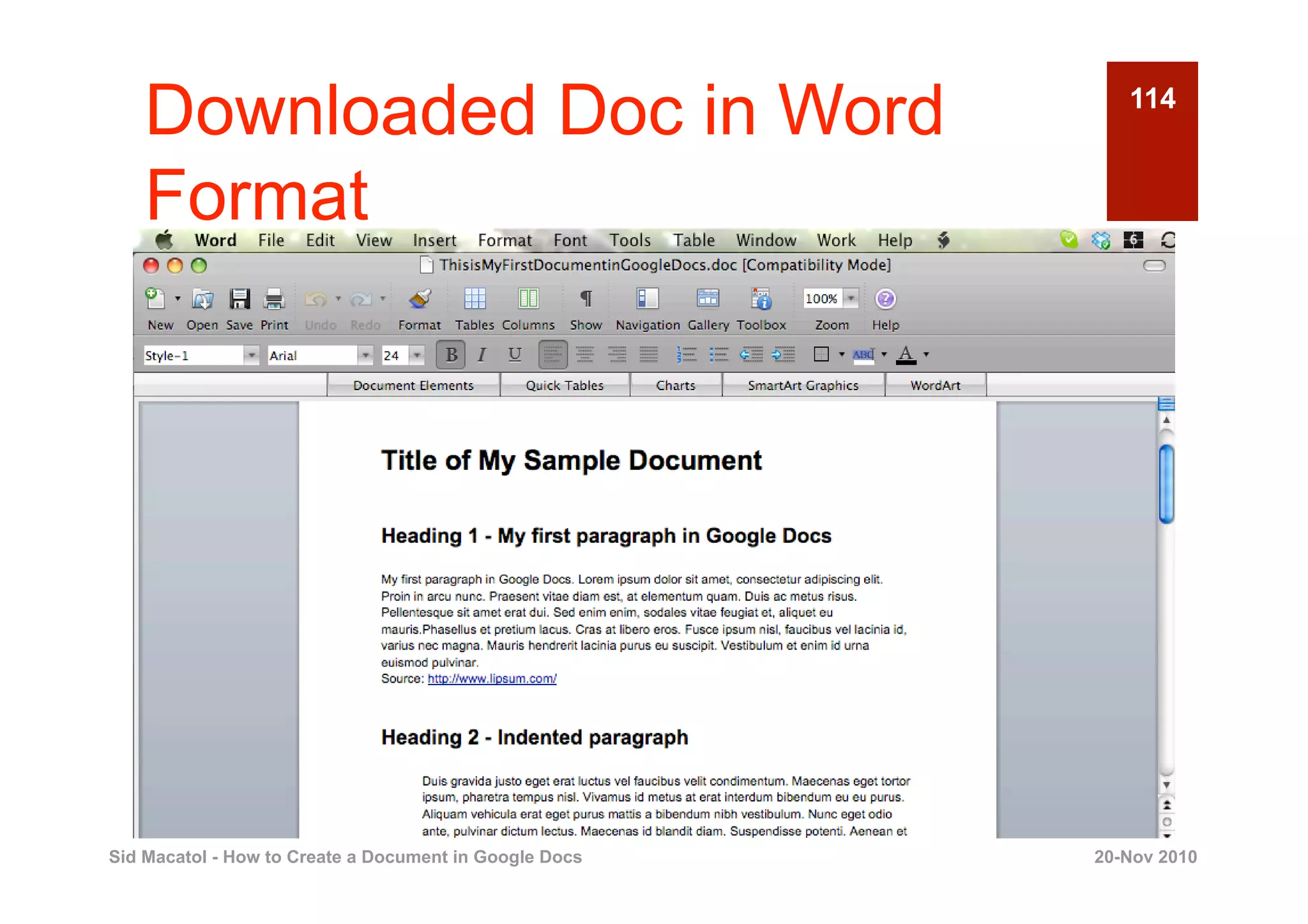Align text right
1308x924 pixels.
[617, 354]
